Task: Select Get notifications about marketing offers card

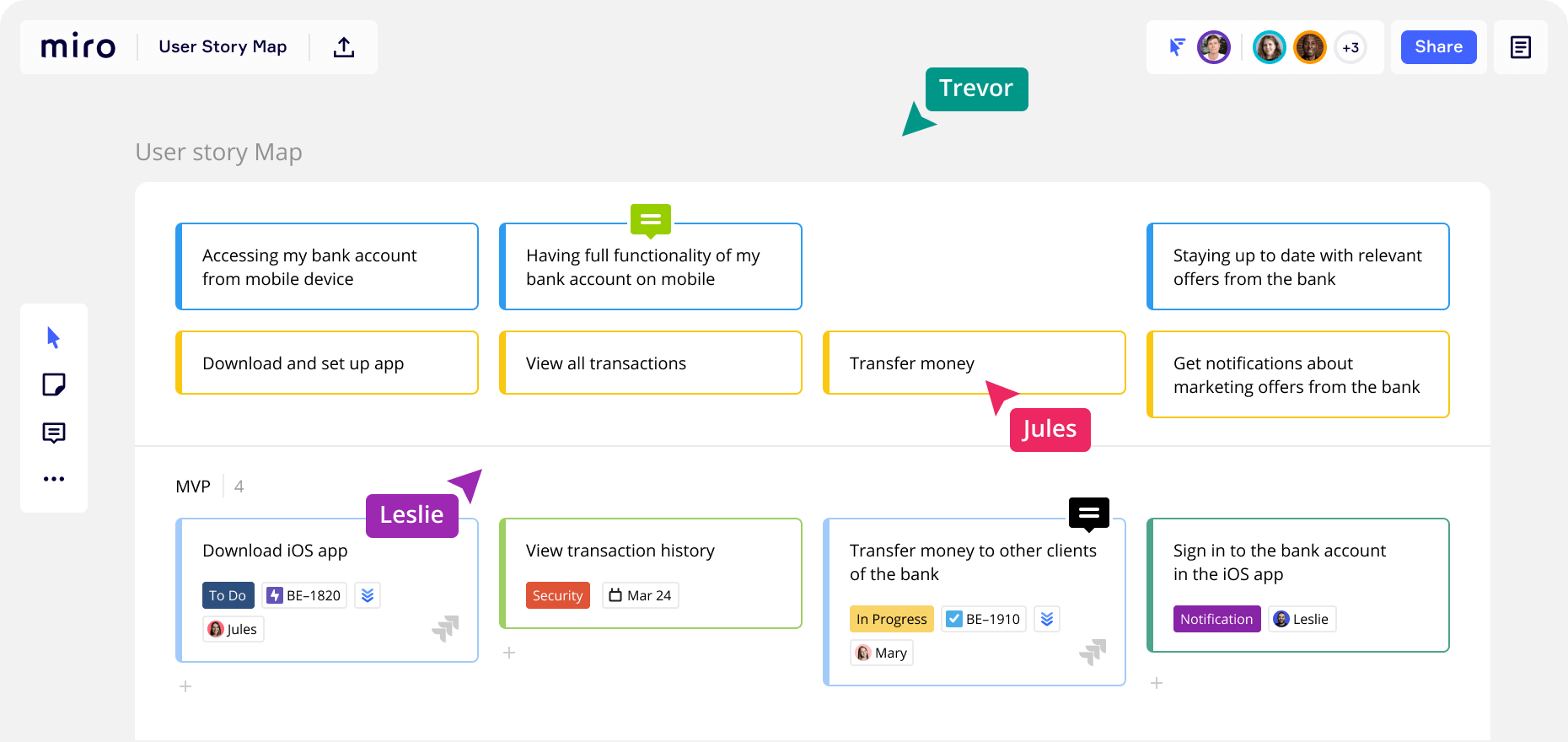Action: click(1298, 374)
